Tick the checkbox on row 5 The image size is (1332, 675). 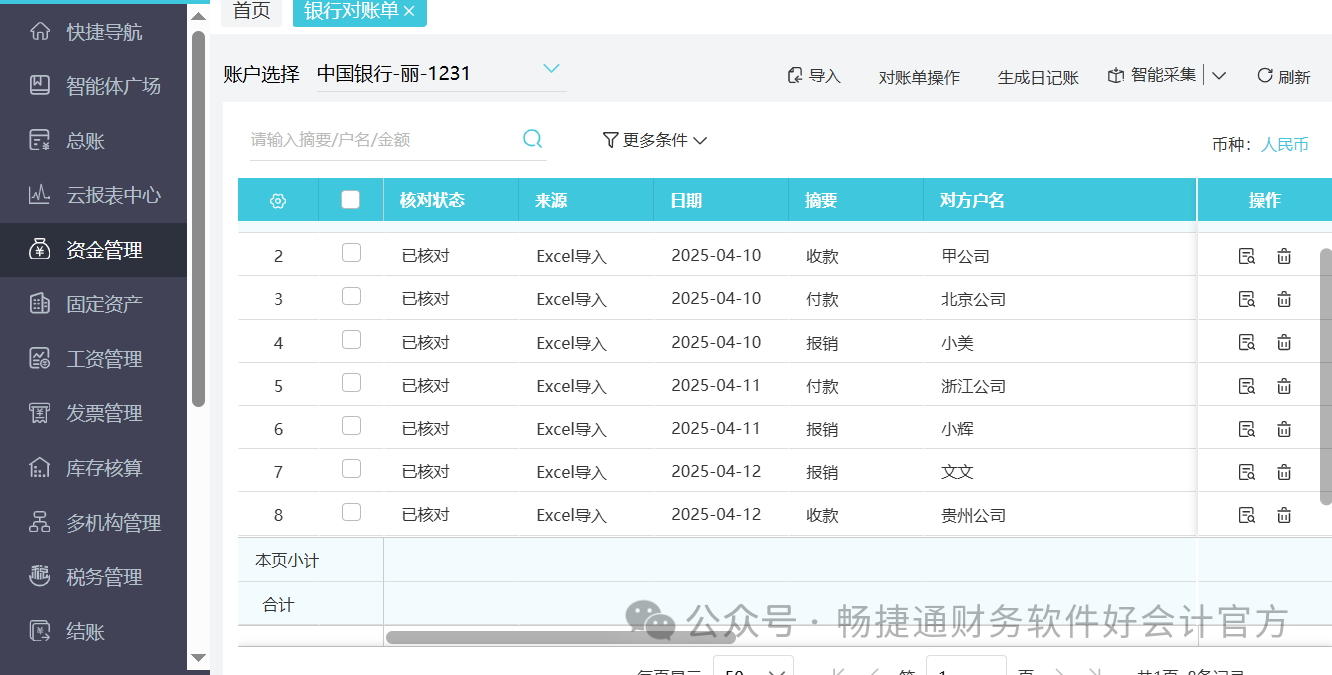point(351,382)
